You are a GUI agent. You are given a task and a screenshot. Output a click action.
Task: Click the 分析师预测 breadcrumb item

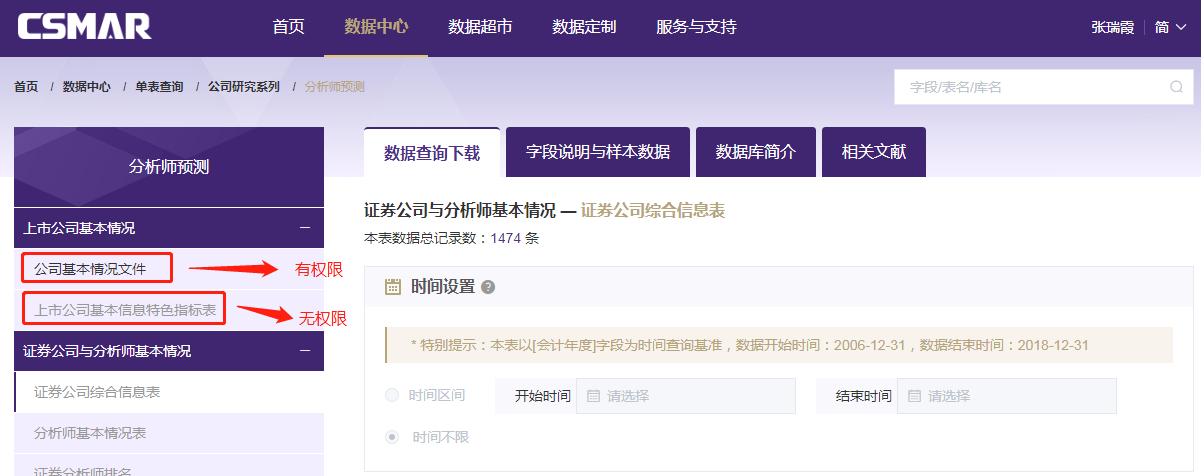point(334,87)
